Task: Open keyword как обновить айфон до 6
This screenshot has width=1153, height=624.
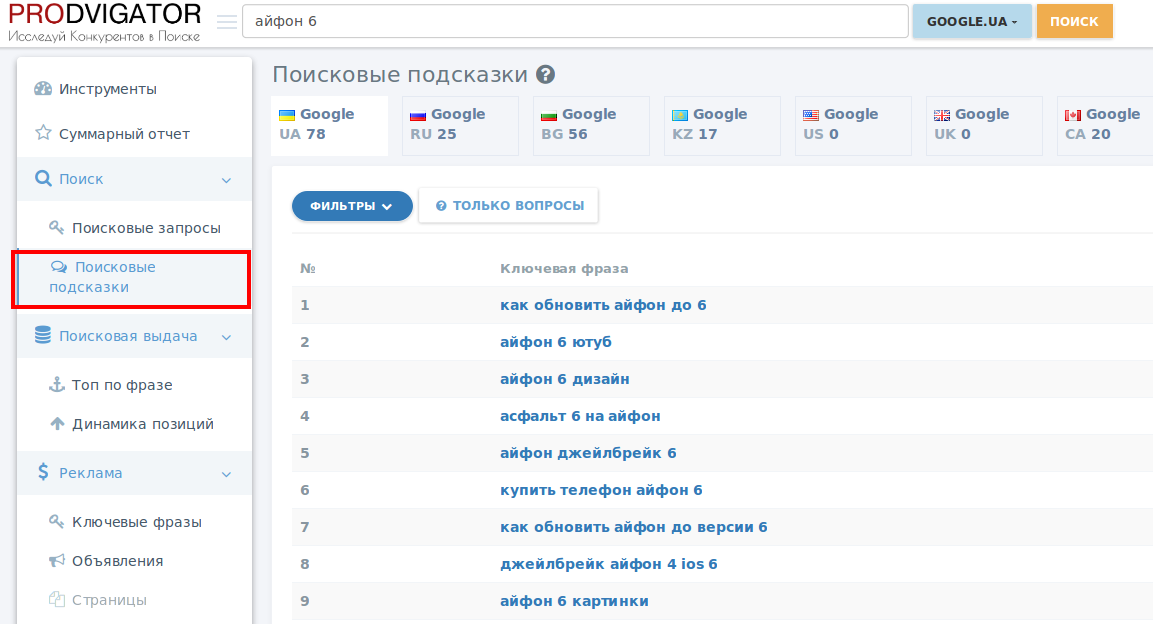Action: 603,305
